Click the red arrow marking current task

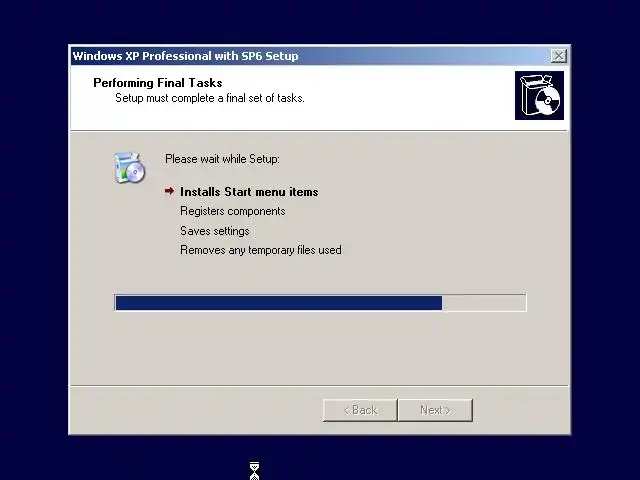[169, 191]
